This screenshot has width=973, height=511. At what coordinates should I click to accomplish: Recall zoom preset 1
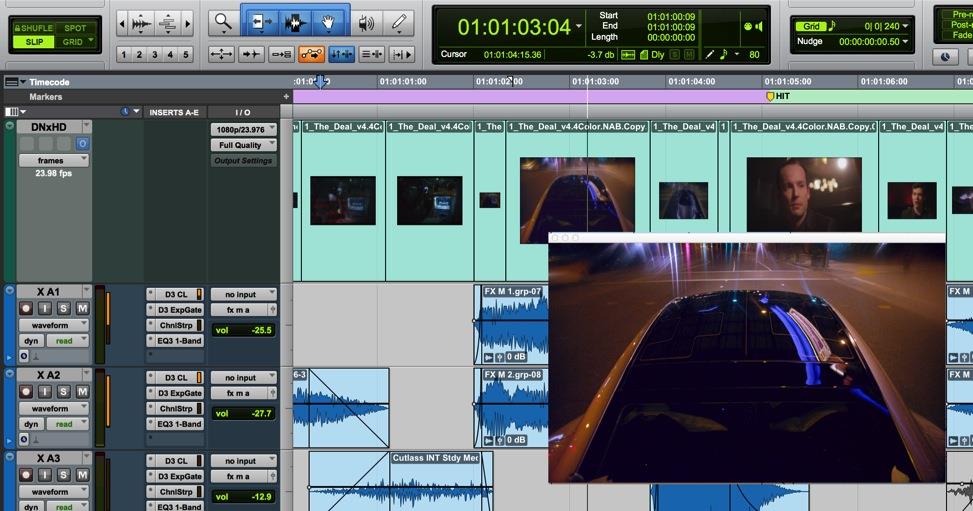[123, 55]
